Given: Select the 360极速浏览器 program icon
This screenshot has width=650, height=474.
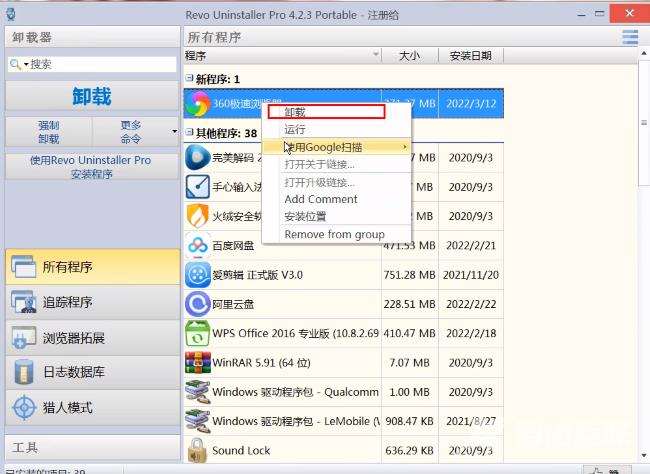Looking at the screenshot, I should point(197,103).
